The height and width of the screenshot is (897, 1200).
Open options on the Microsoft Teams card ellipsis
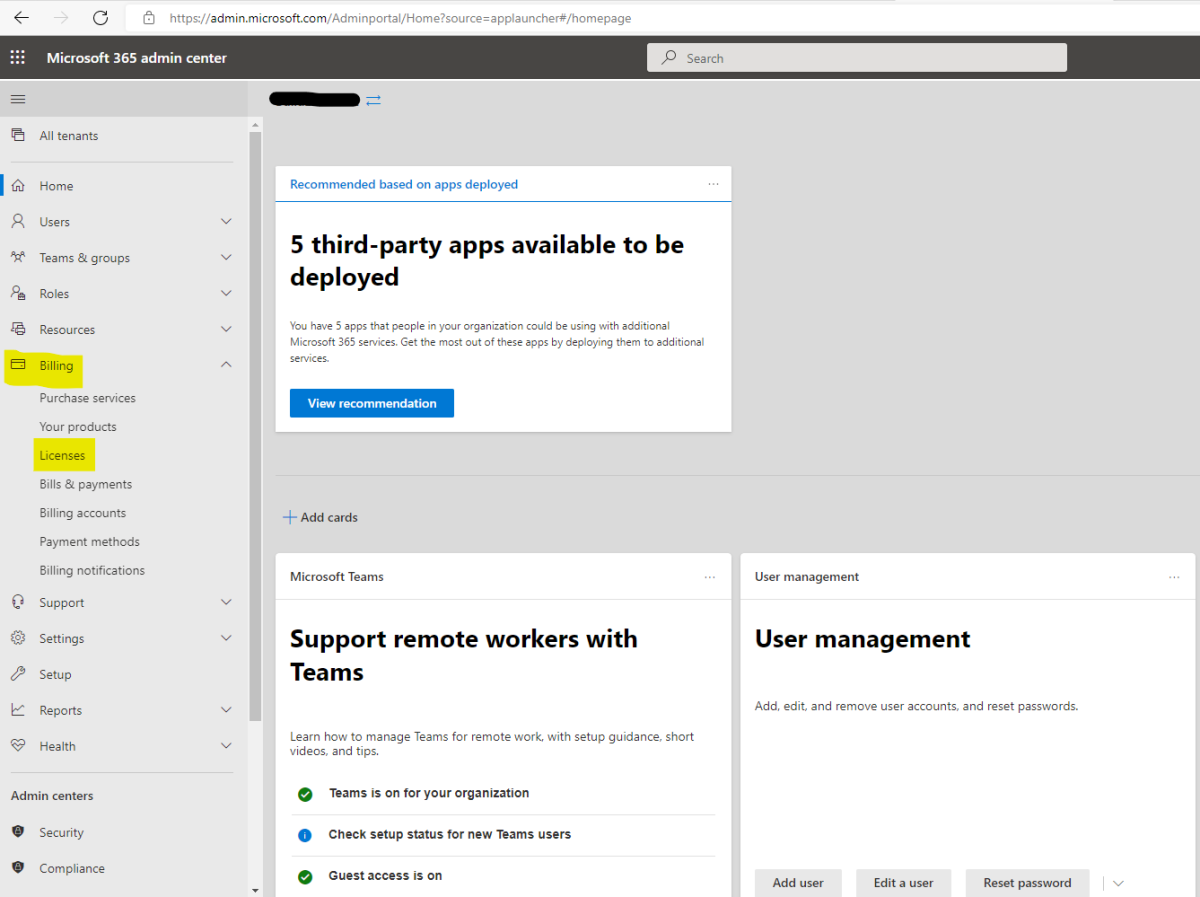coord(710,577)
